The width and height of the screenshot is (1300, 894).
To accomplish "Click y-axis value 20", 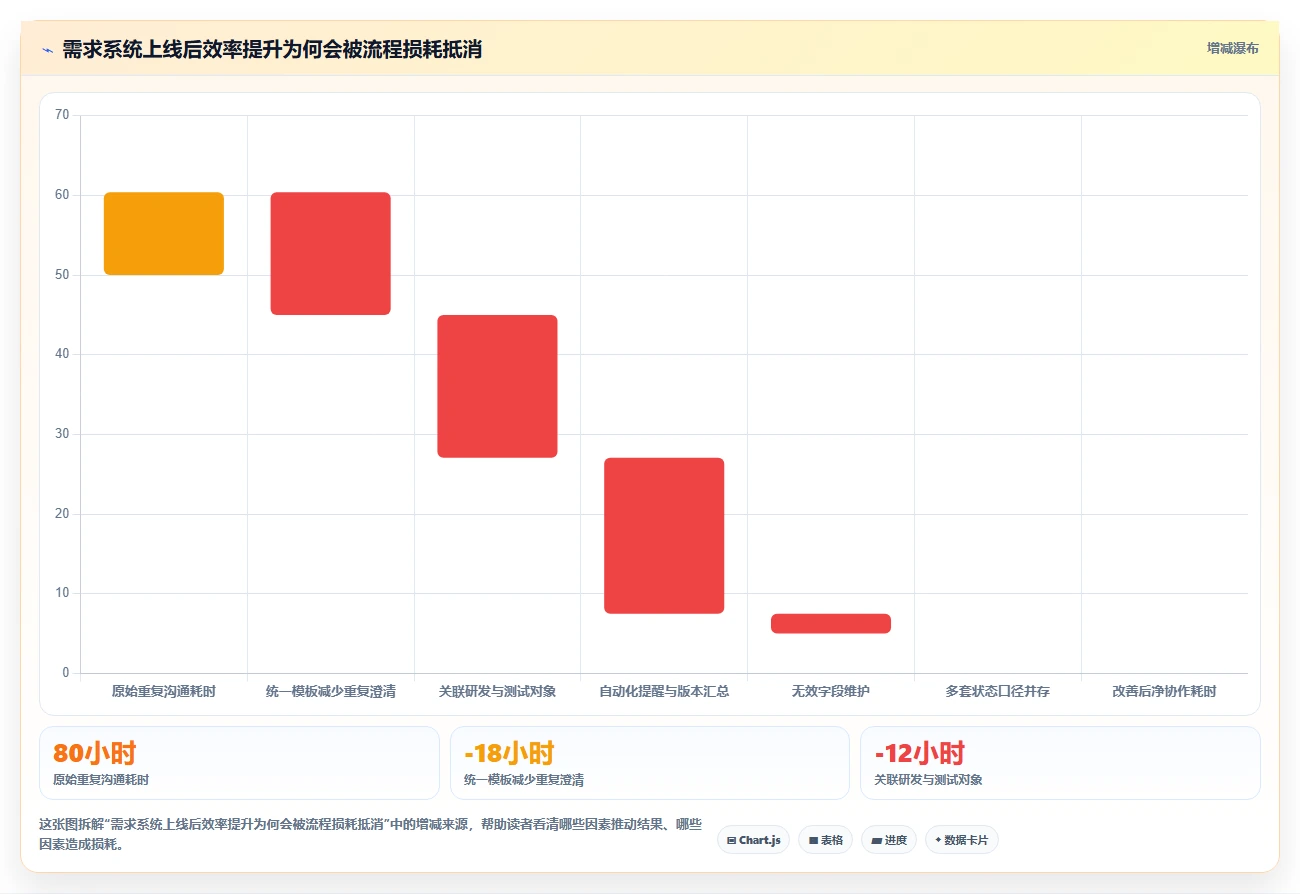I will (x=62, y=514).
